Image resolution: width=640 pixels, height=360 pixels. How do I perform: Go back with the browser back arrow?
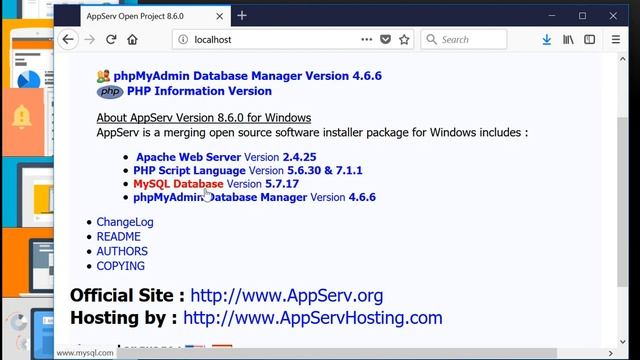click(68, 40)
